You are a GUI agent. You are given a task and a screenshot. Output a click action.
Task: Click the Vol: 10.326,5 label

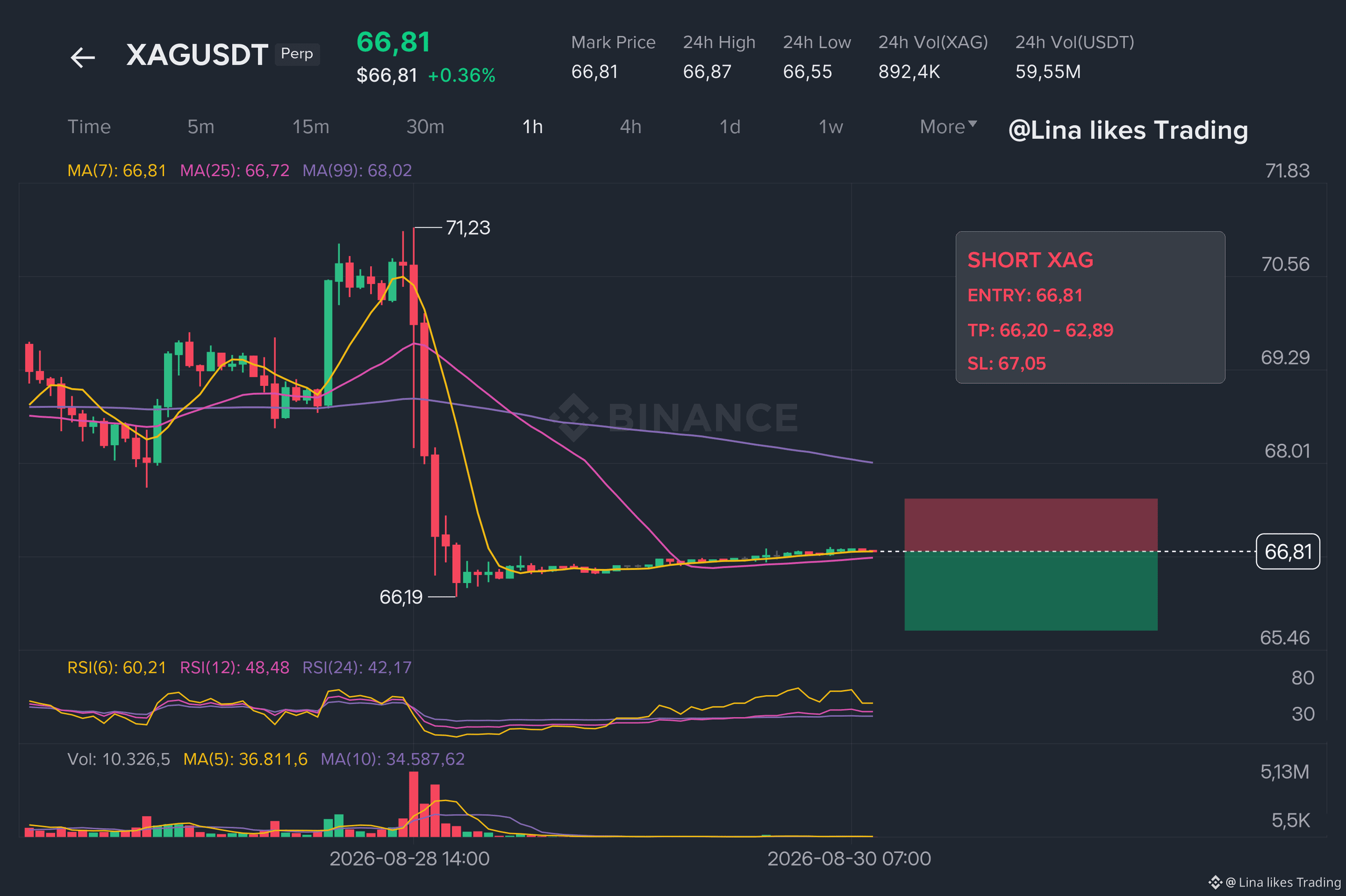point(119,759)
